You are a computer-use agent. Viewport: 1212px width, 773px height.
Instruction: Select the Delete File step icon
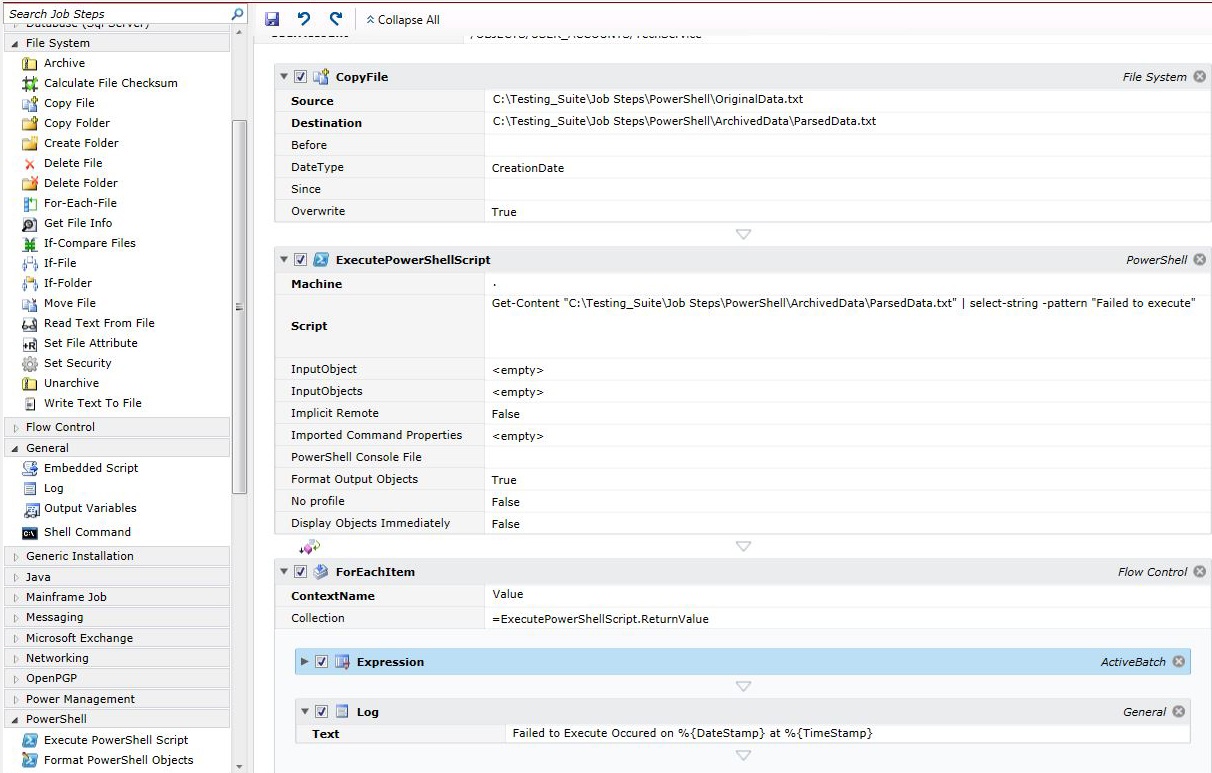point(30,163)
